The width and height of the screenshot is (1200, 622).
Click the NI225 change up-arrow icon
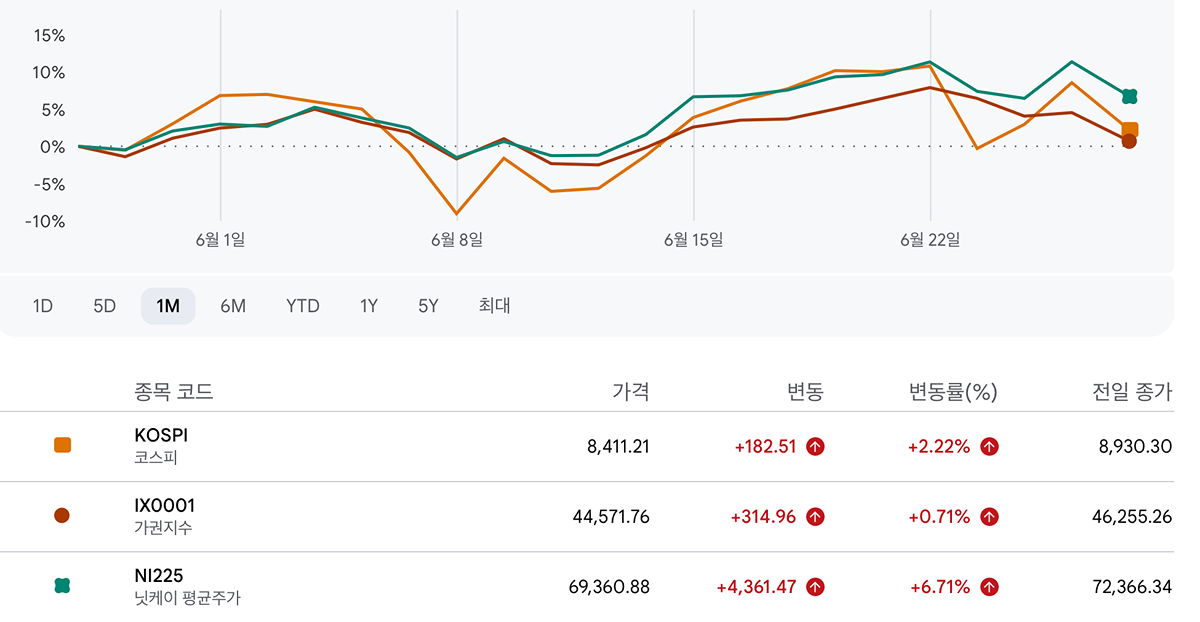click(x=815, y=587)
